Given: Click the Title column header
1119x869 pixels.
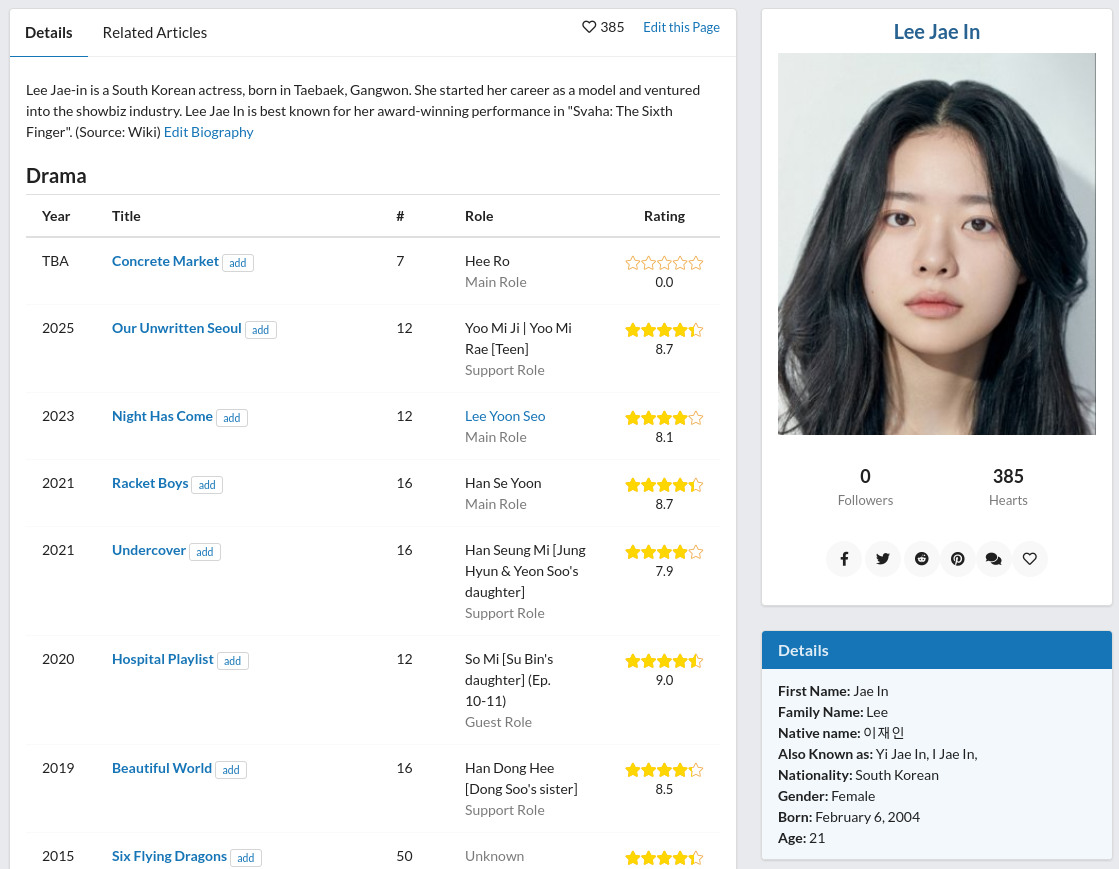Looking at the screenshot, I should 126,216.
